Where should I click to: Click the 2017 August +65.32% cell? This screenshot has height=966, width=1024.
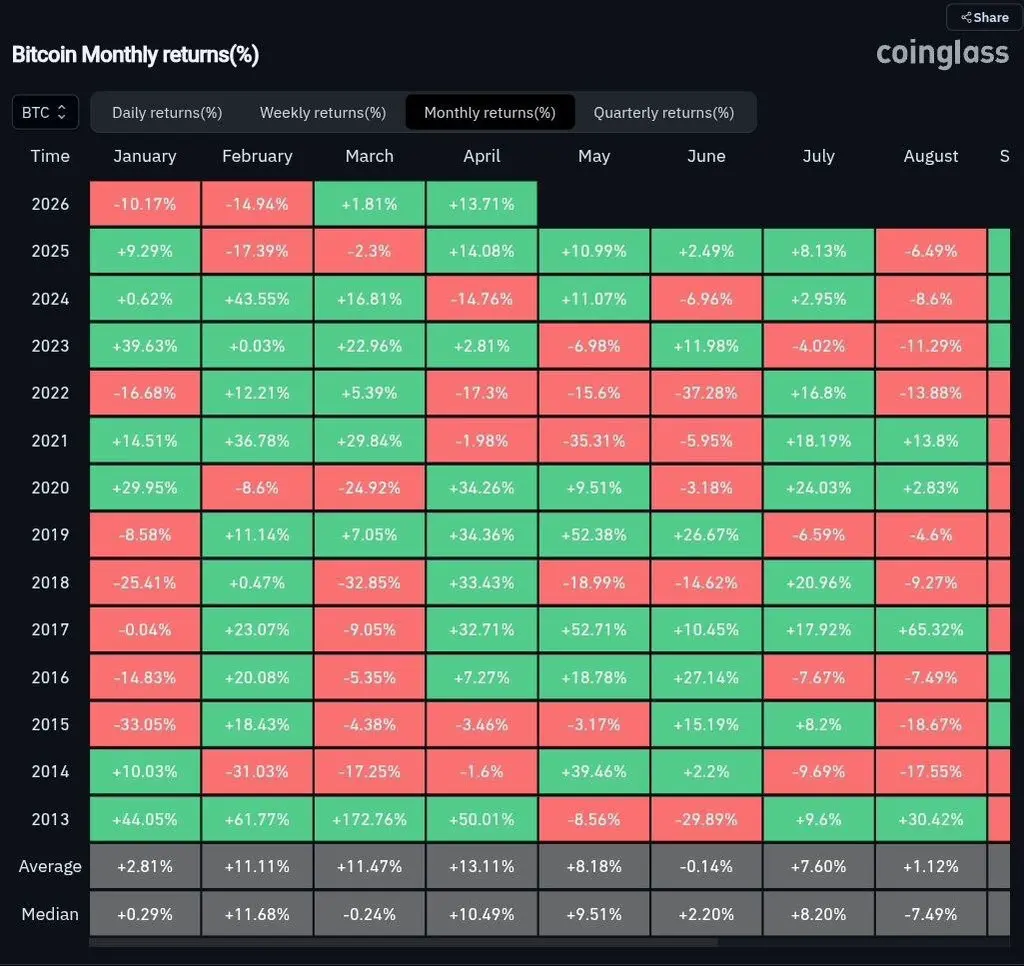pyautogui.click(x=931, y=630)
